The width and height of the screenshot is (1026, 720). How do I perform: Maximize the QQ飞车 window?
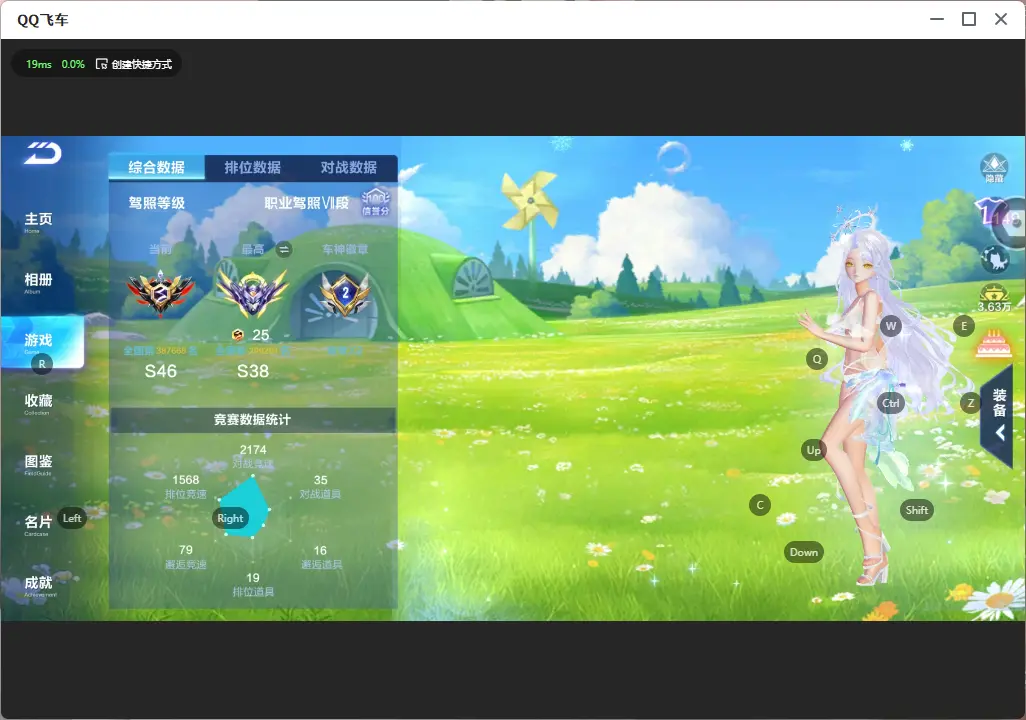click(969, 19)
